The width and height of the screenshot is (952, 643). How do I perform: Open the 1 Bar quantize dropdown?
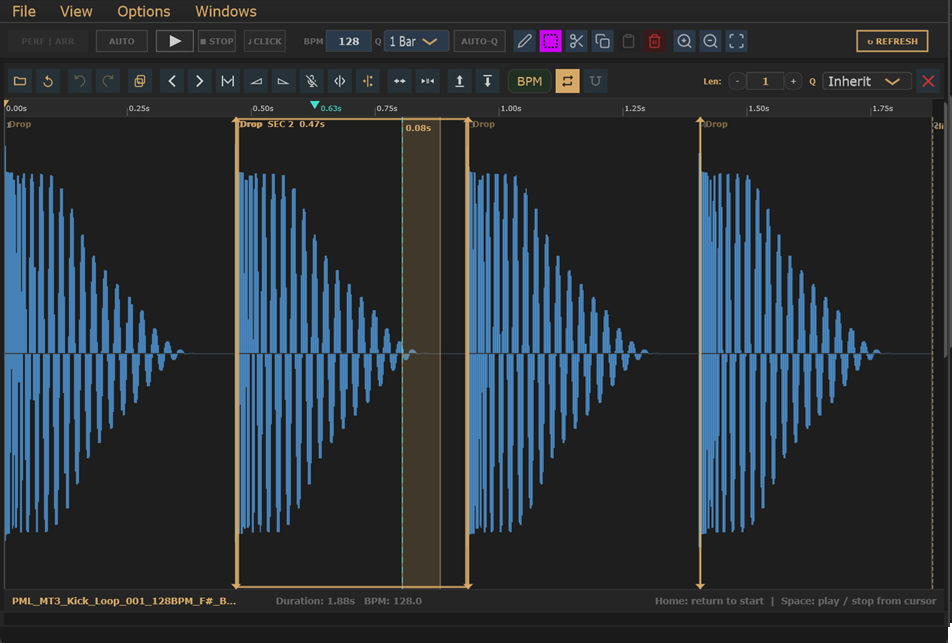pos(416,41)
